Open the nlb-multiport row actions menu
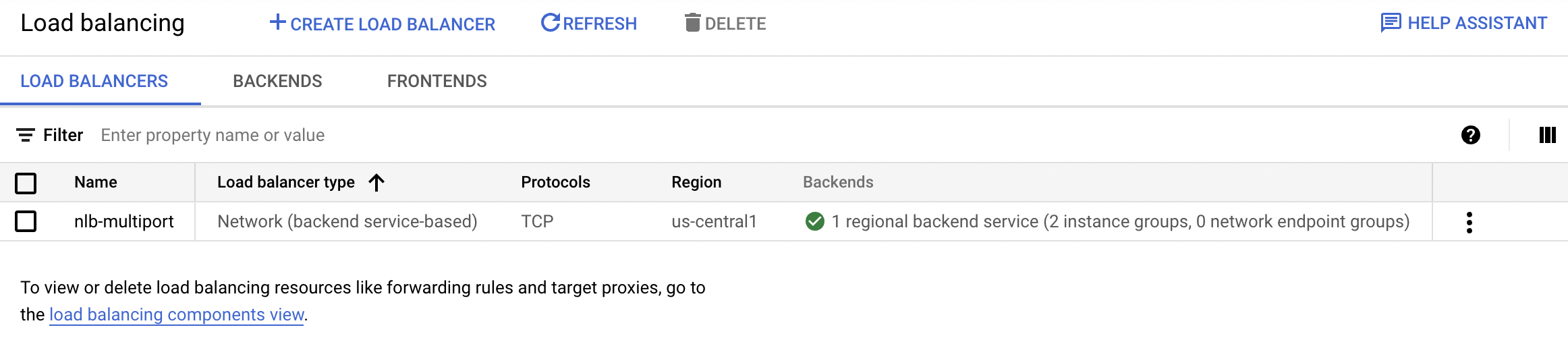The width and height of the screenshot is (1568, 340). 1469,222
